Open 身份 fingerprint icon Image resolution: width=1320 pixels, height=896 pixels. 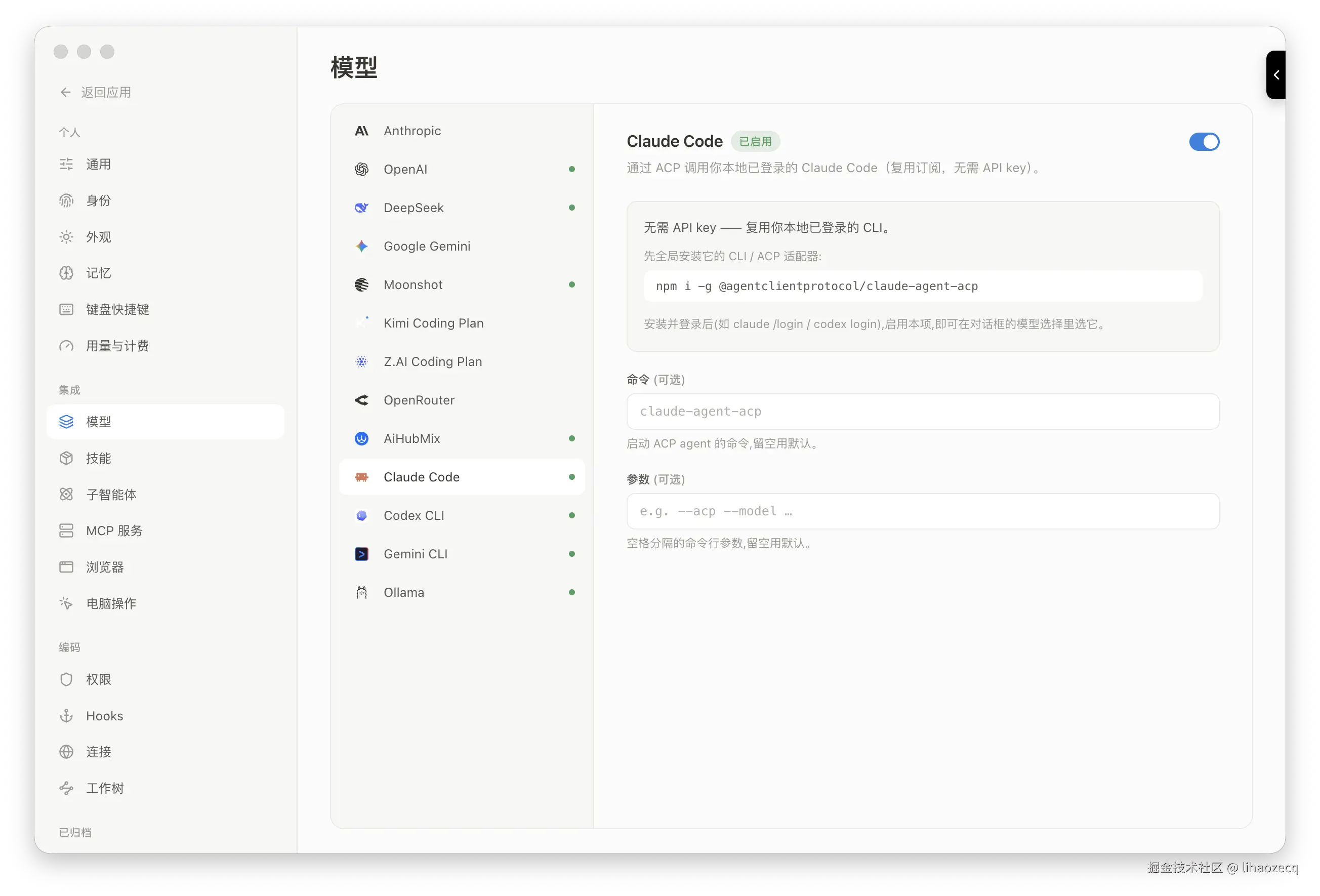pos(66,200)
